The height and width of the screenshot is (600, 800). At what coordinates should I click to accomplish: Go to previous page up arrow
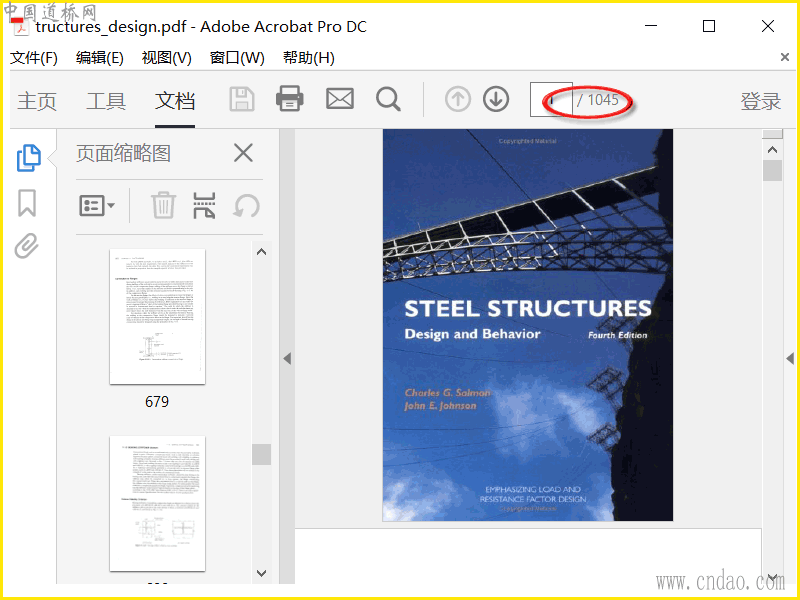(x=458, y=99)
